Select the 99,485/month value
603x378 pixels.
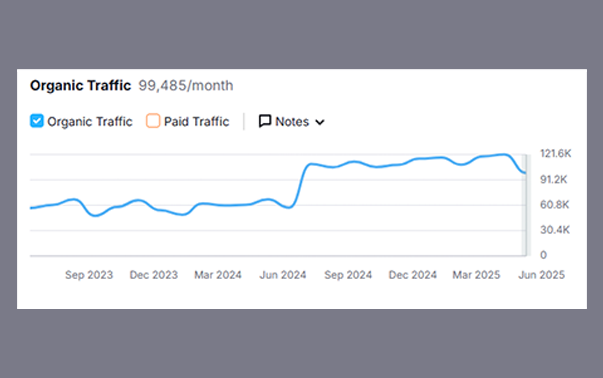click(x=186, y=85)
